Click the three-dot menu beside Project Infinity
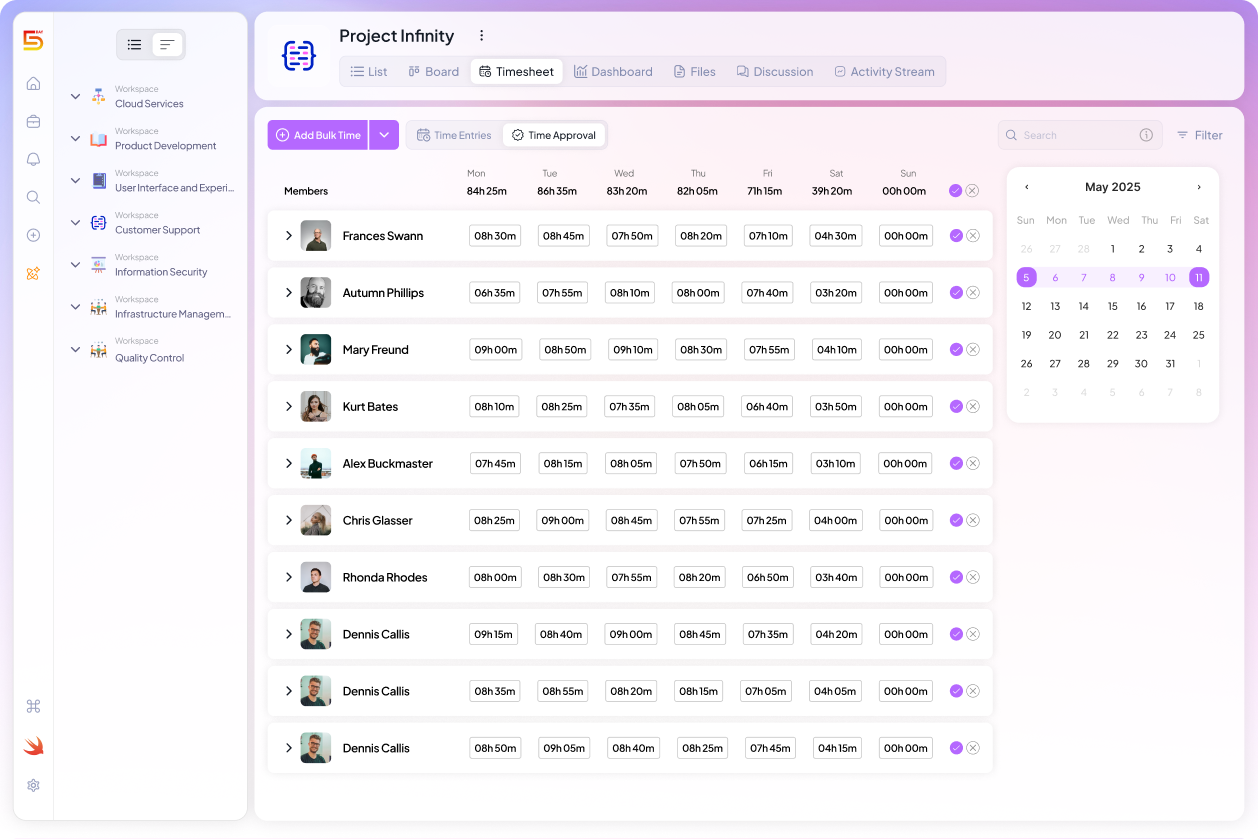The image size is (1258, 839). click(481, 36)
